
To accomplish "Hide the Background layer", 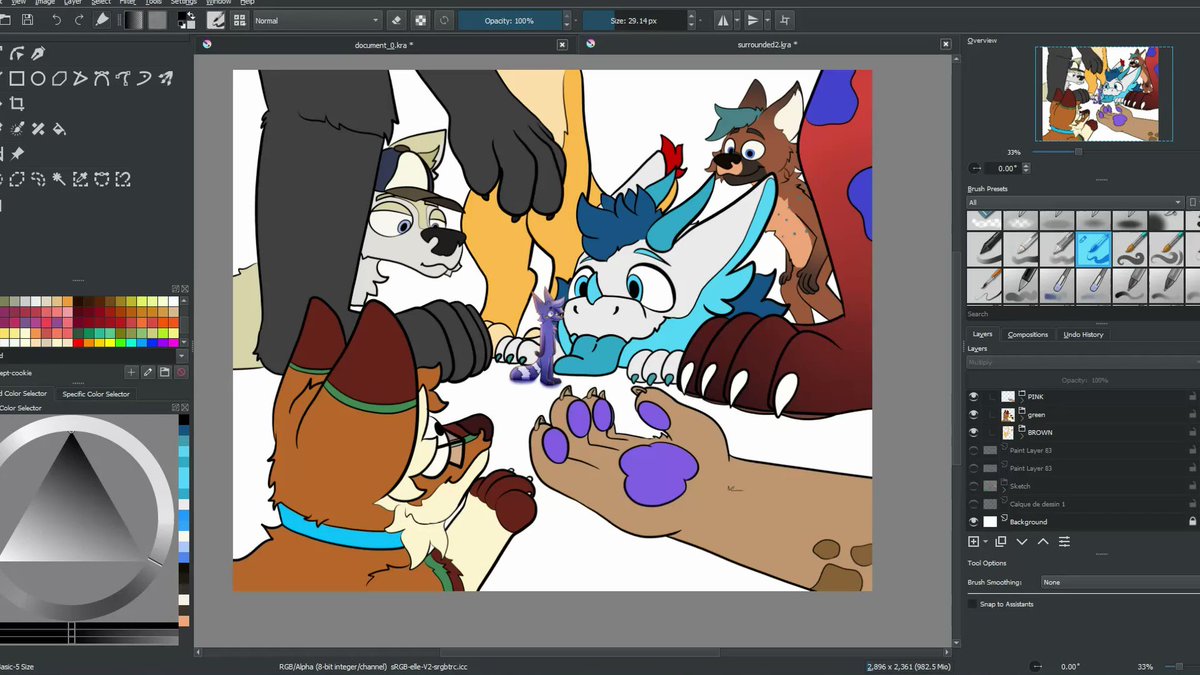I will click(x=974, y=522).
